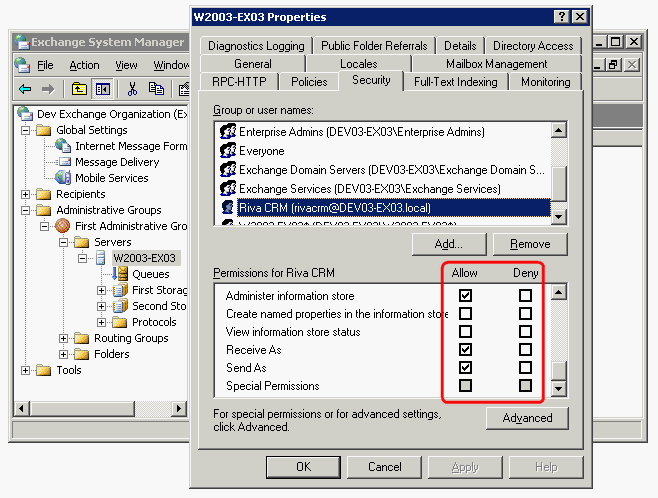
Task: Click the dialog's question mark help icon
Action: pos(561,17)
